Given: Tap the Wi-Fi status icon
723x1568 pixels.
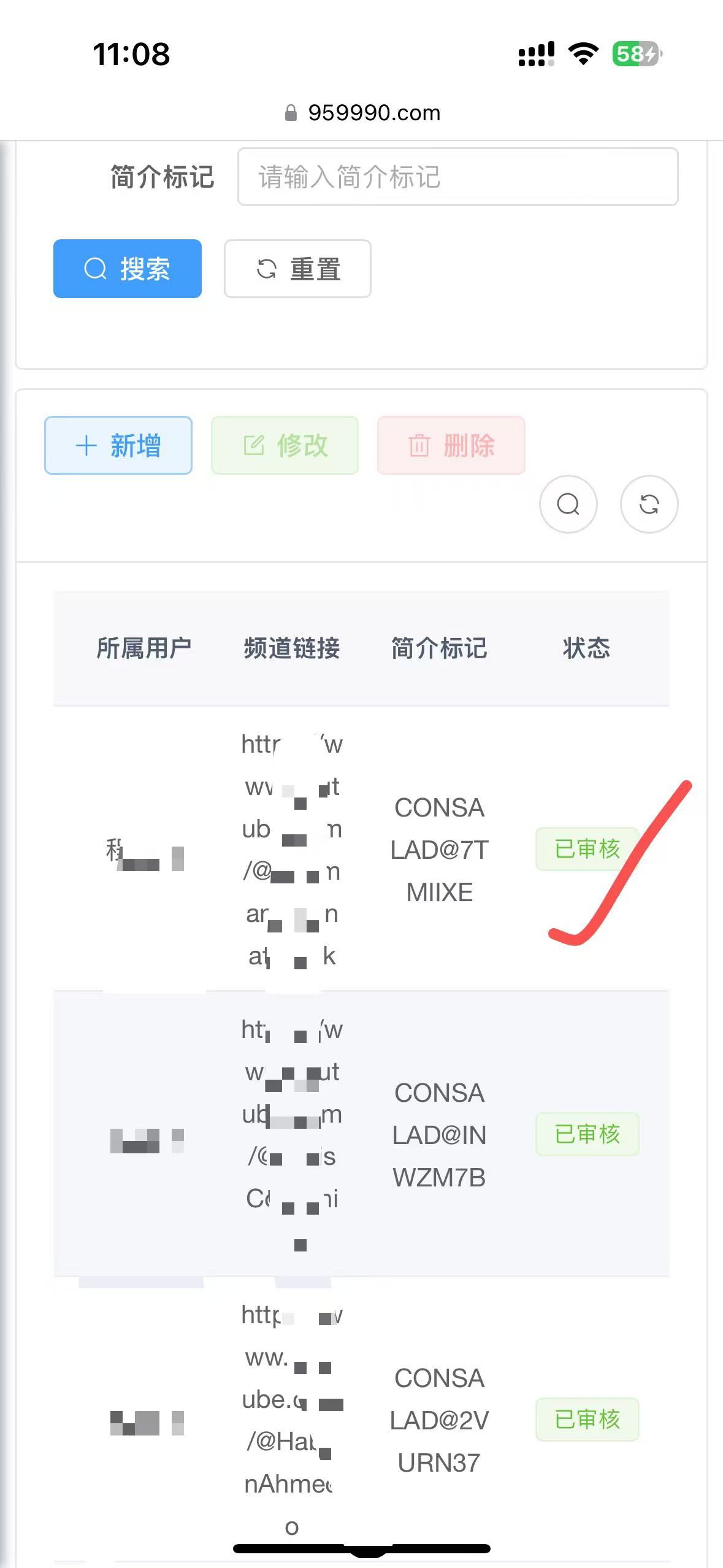Looking at the screenshot, I should click(584, 54).
